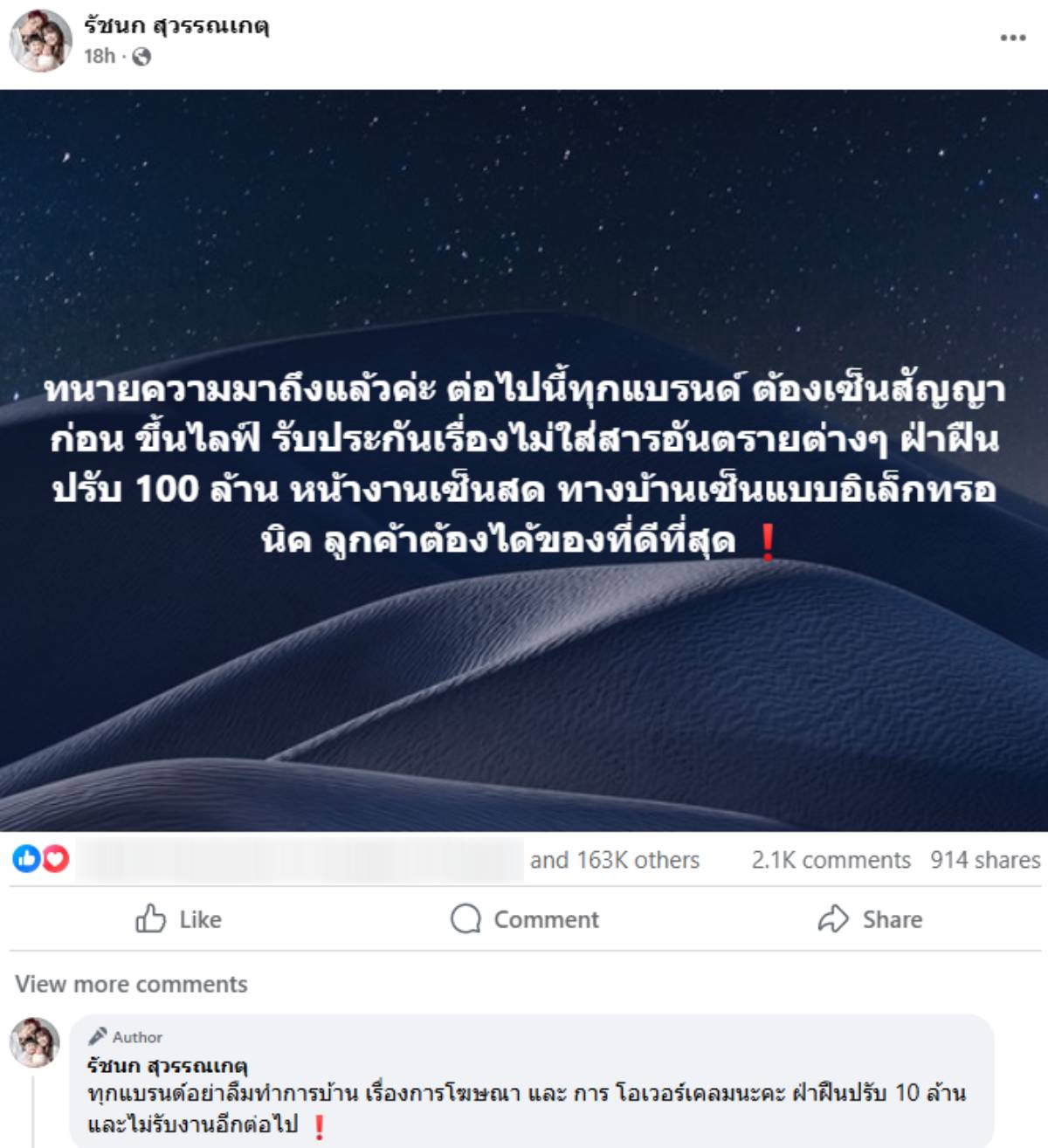Click the pencil Author badge icon
This screenshot has width=1048, height=1148.
[97, 1036]
